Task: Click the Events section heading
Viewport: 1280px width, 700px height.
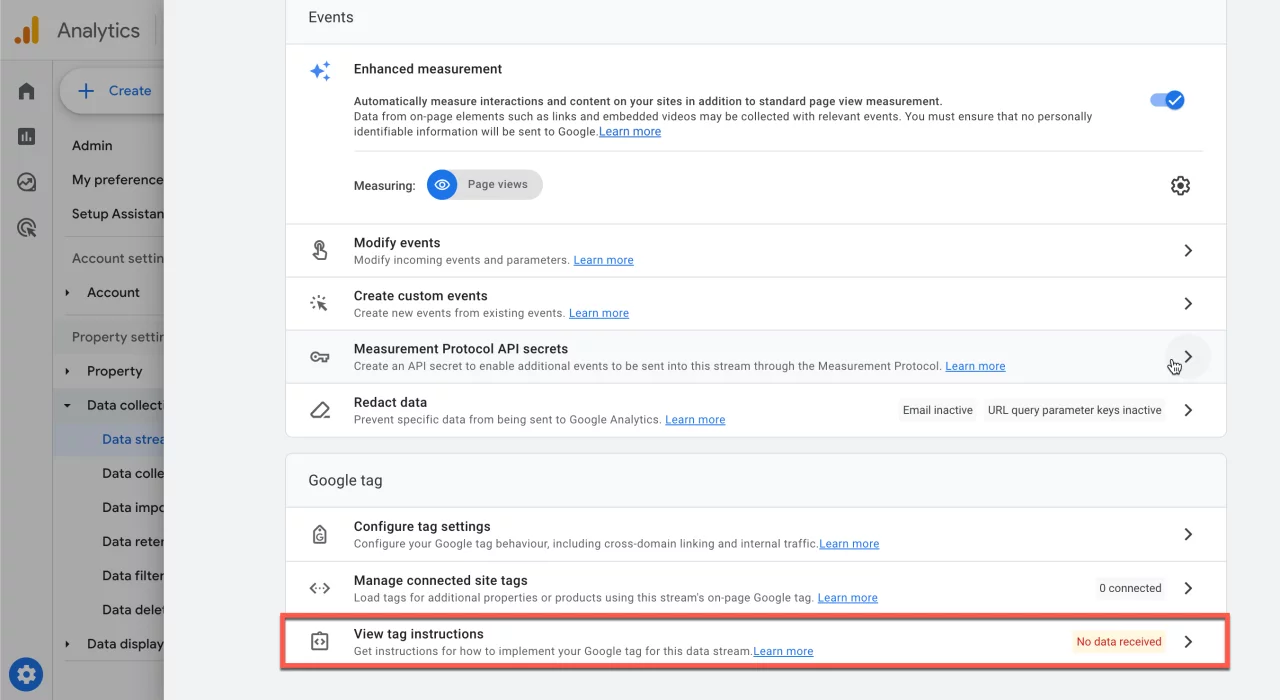Action: pos(331,17)
